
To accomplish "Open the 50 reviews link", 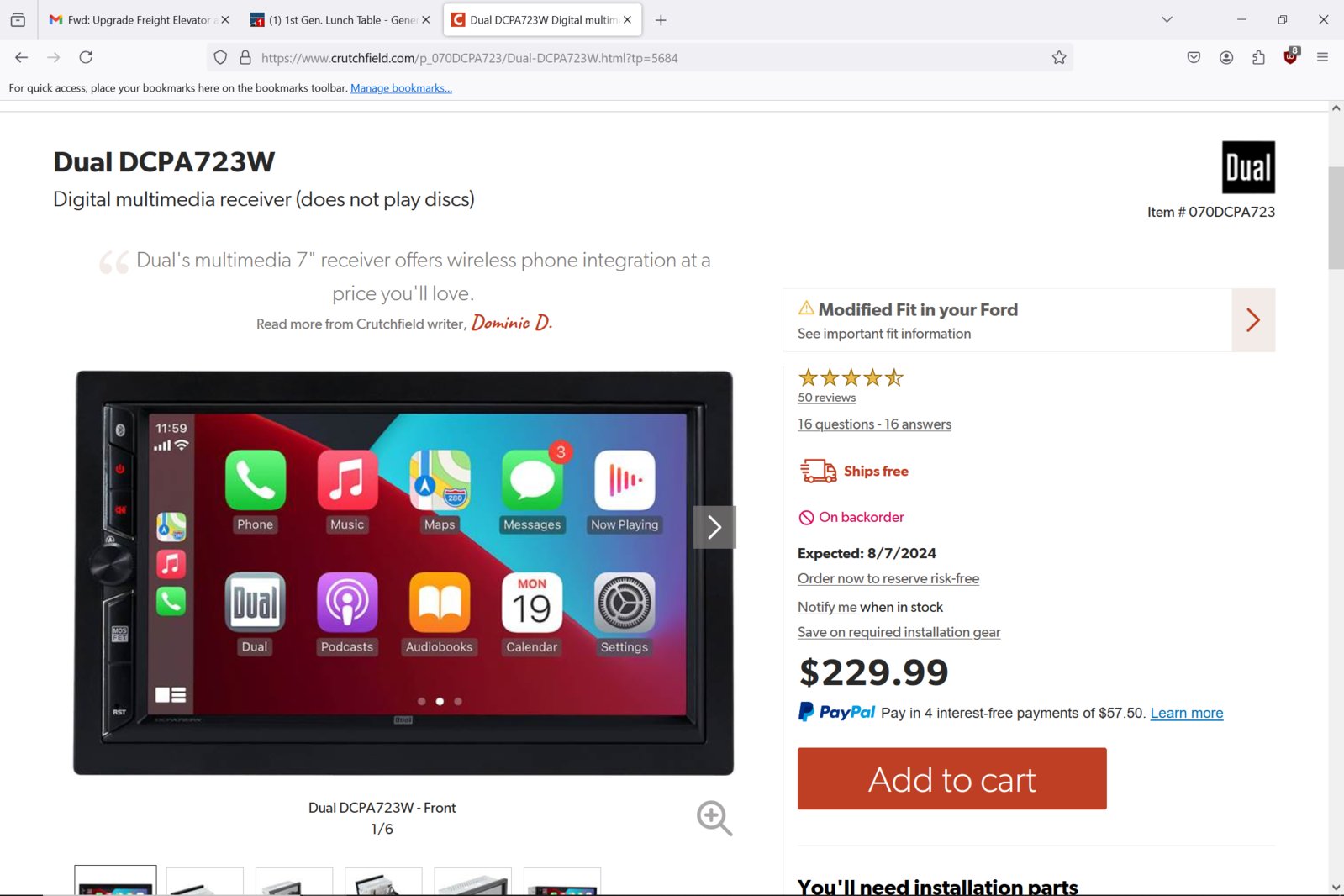I will click(x=826, y=398).
